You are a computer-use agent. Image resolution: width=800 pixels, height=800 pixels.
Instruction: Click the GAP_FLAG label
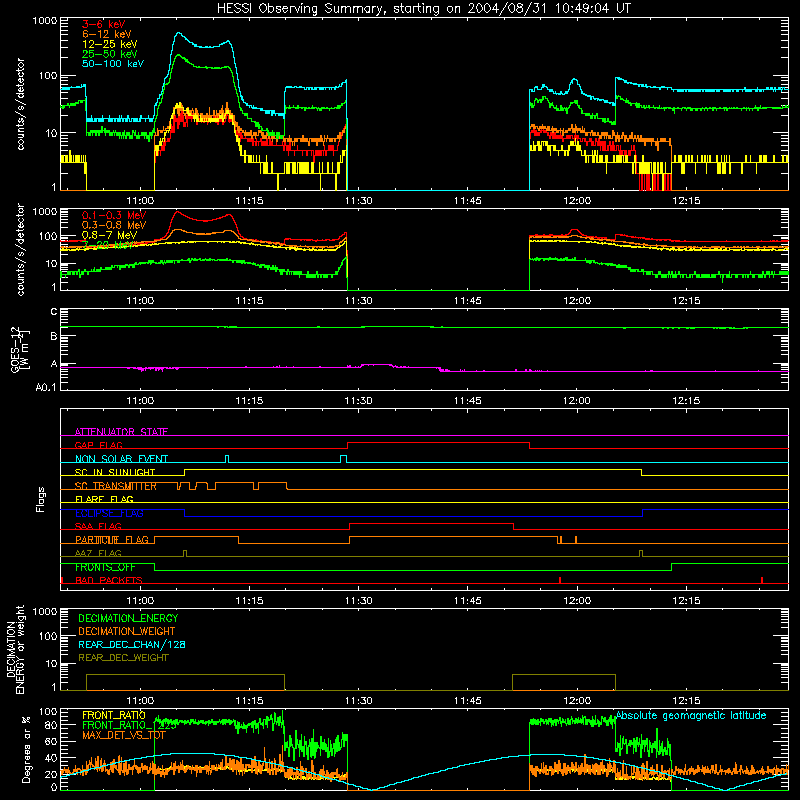(98, 445)
